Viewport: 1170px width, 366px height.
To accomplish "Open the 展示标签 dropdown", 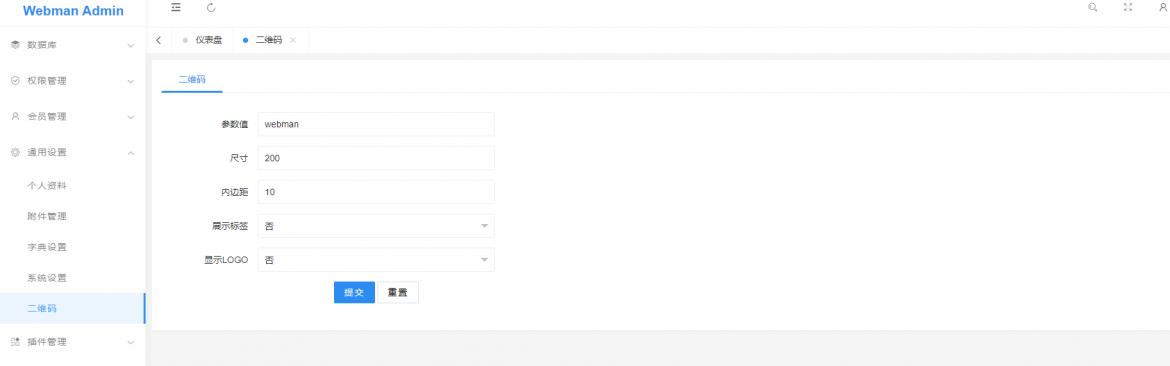I will pyautogui.click(x=376, y=226).
